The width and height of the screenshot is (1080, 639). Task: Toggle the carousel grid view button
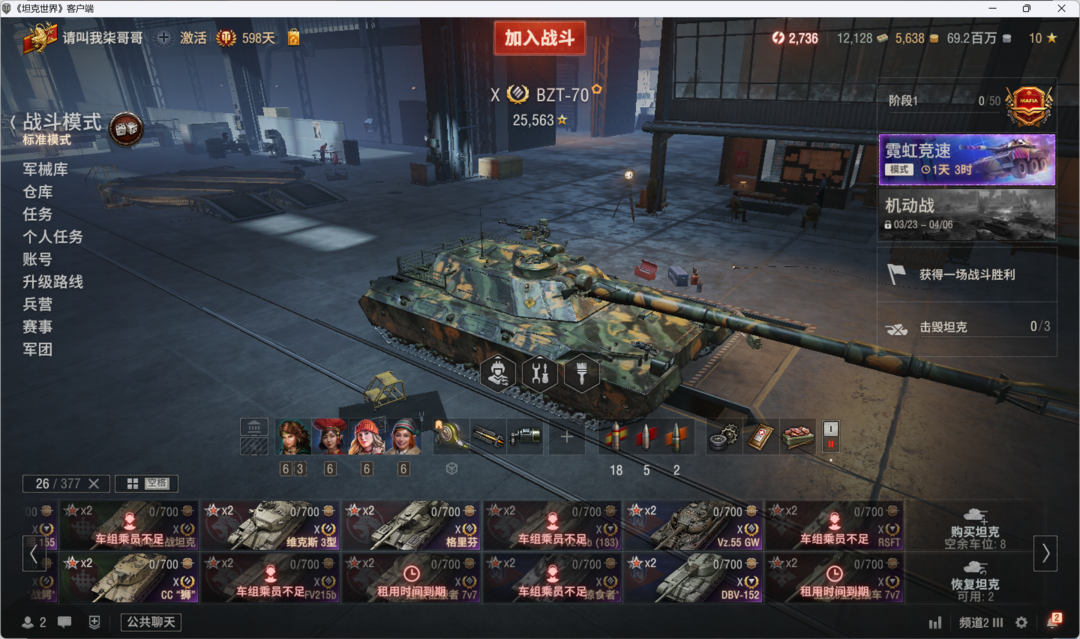(x=133, y=483)
